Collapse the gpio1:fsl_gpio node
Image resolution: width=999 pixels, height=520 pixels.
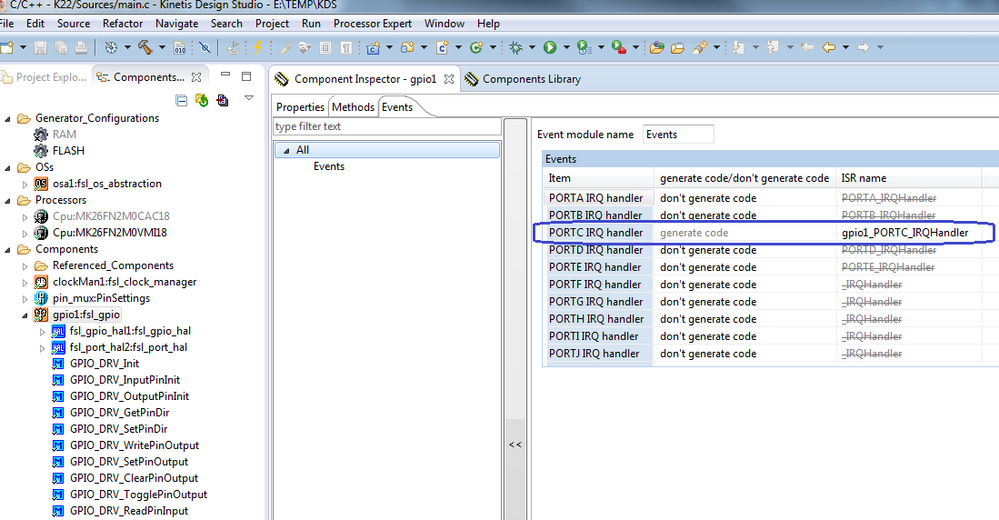point(25,315)
